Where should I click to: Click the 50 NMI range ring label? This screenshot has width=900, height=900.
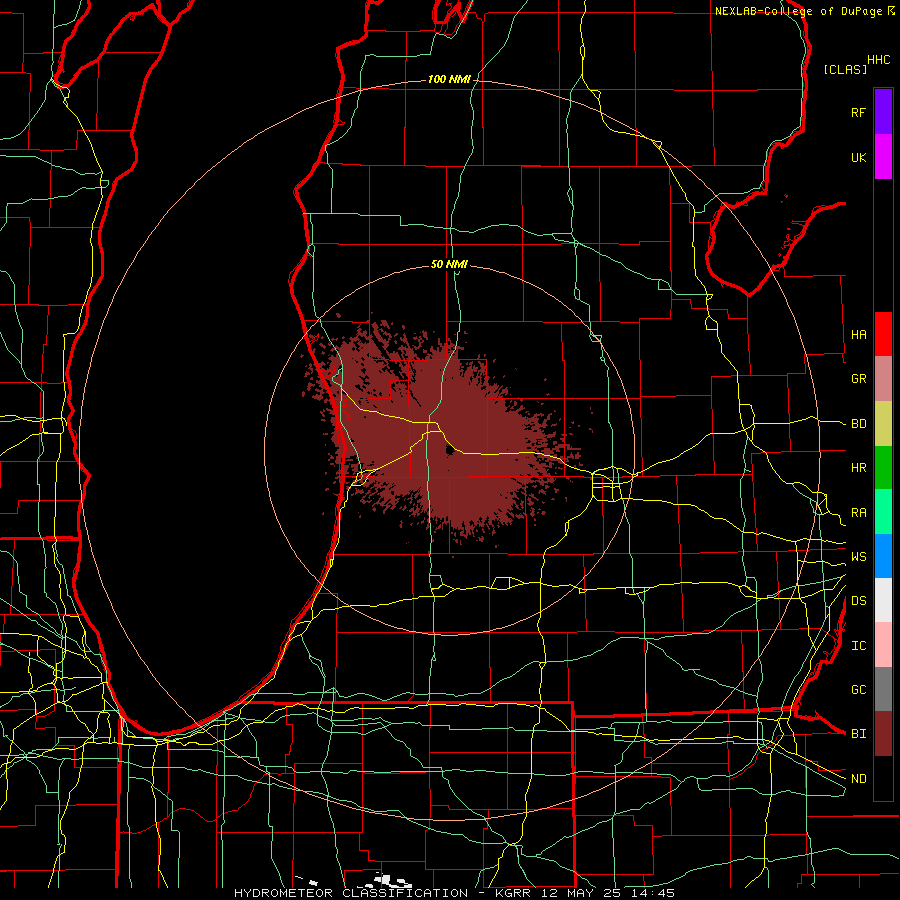pos(449,265)
